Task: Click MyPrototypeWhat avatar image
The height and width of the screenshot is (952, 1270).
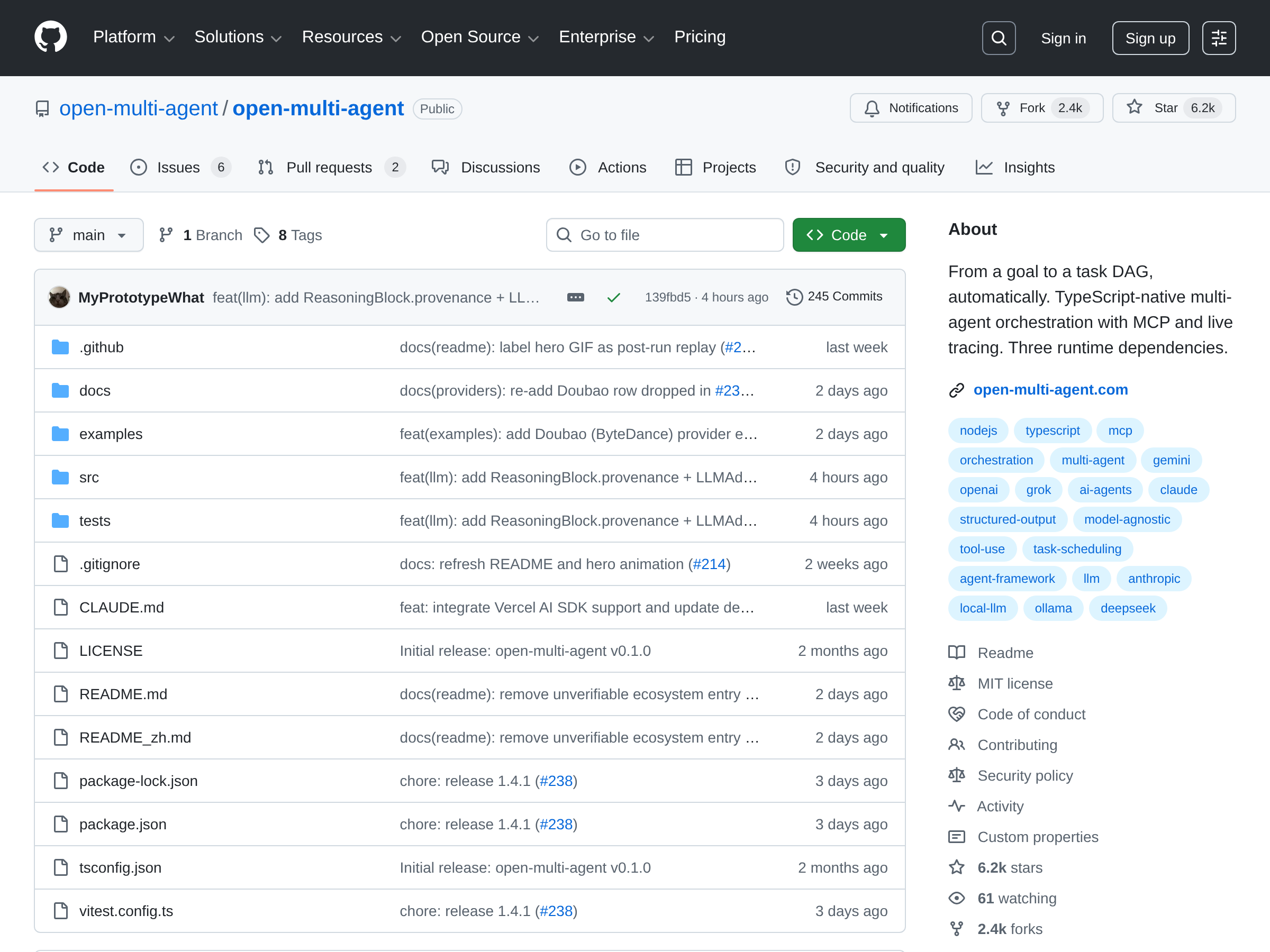Action: [x=59, y=297]
